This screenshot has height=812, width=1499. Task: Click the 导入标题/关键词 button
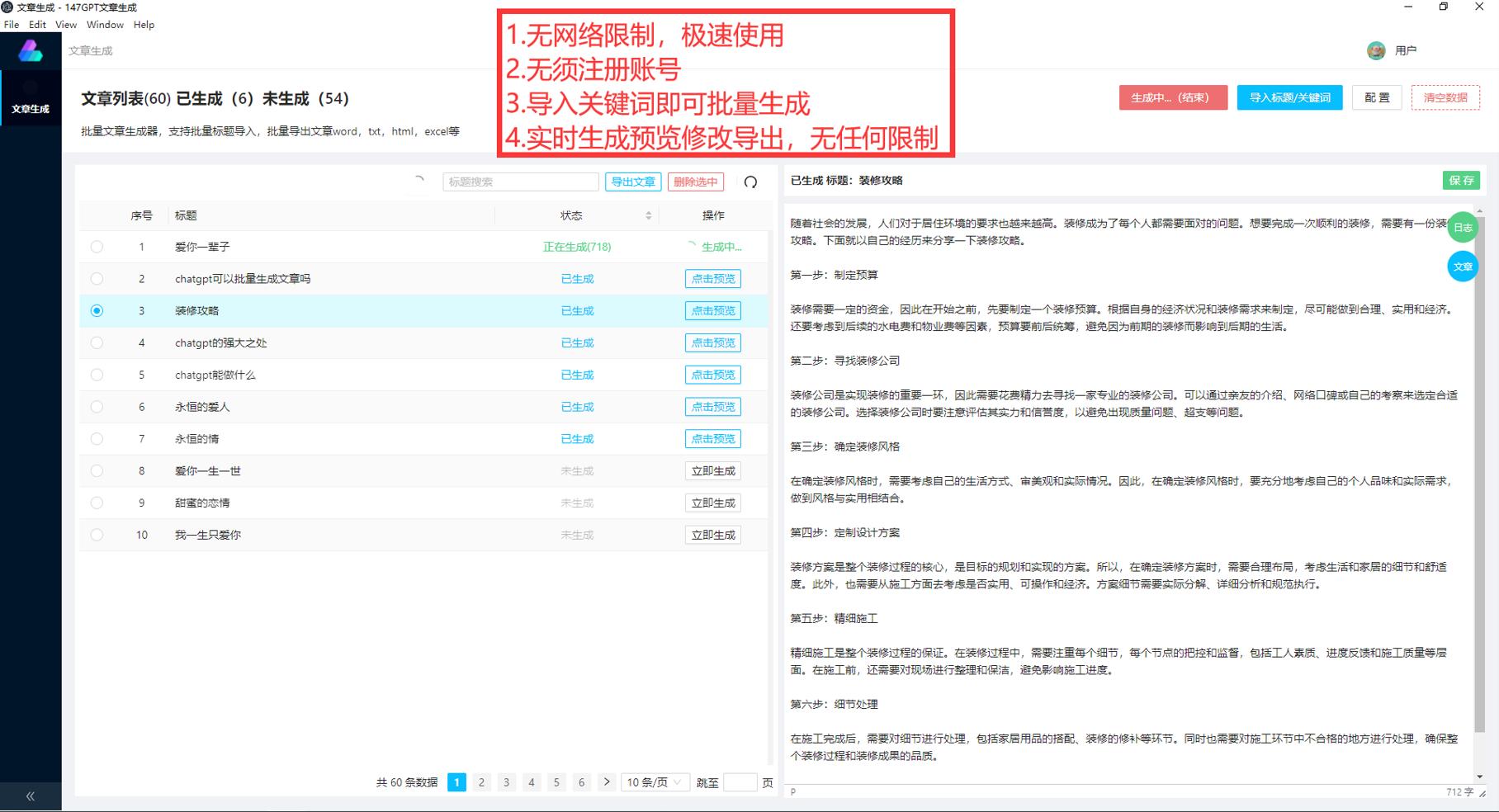pos(1289,97)
